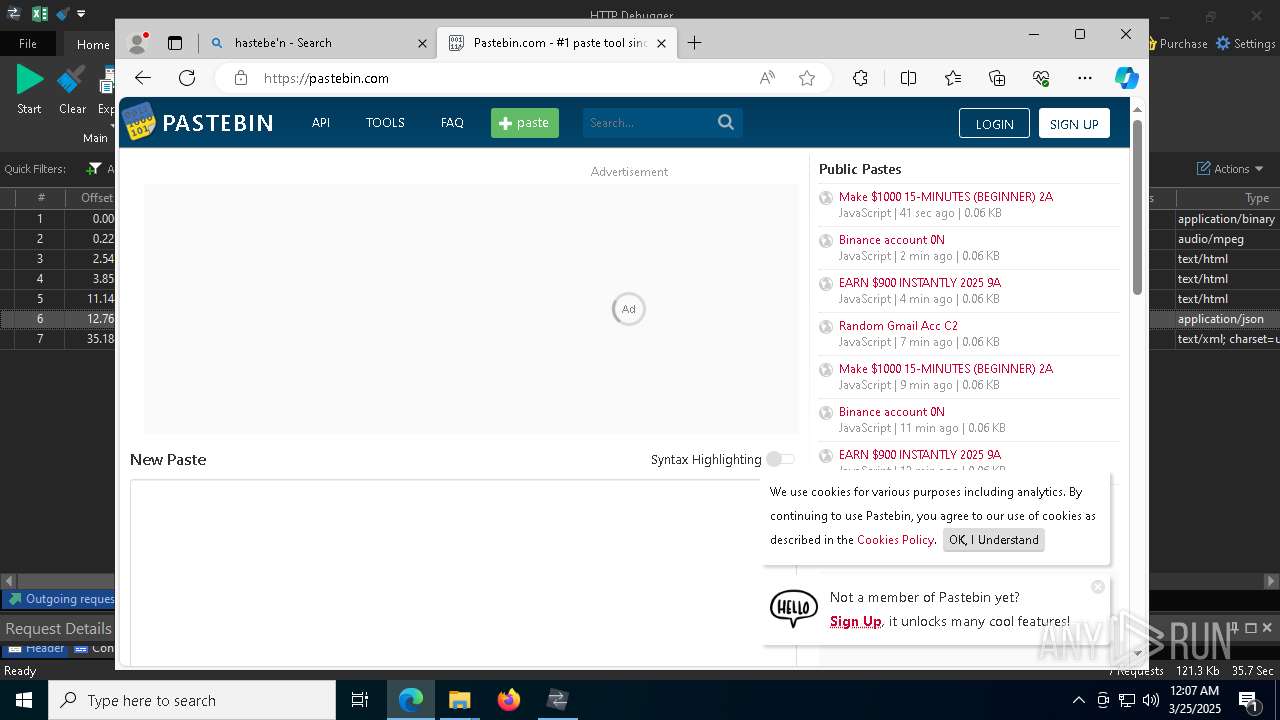Click the SIGN UP button
The height and width of the screenshot is (720, 1280).
pos(1074,123)
